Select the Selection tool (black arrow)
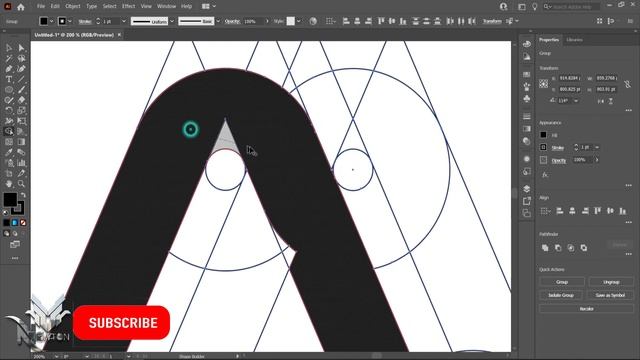The image size is (640, 360). click(9, 48)
